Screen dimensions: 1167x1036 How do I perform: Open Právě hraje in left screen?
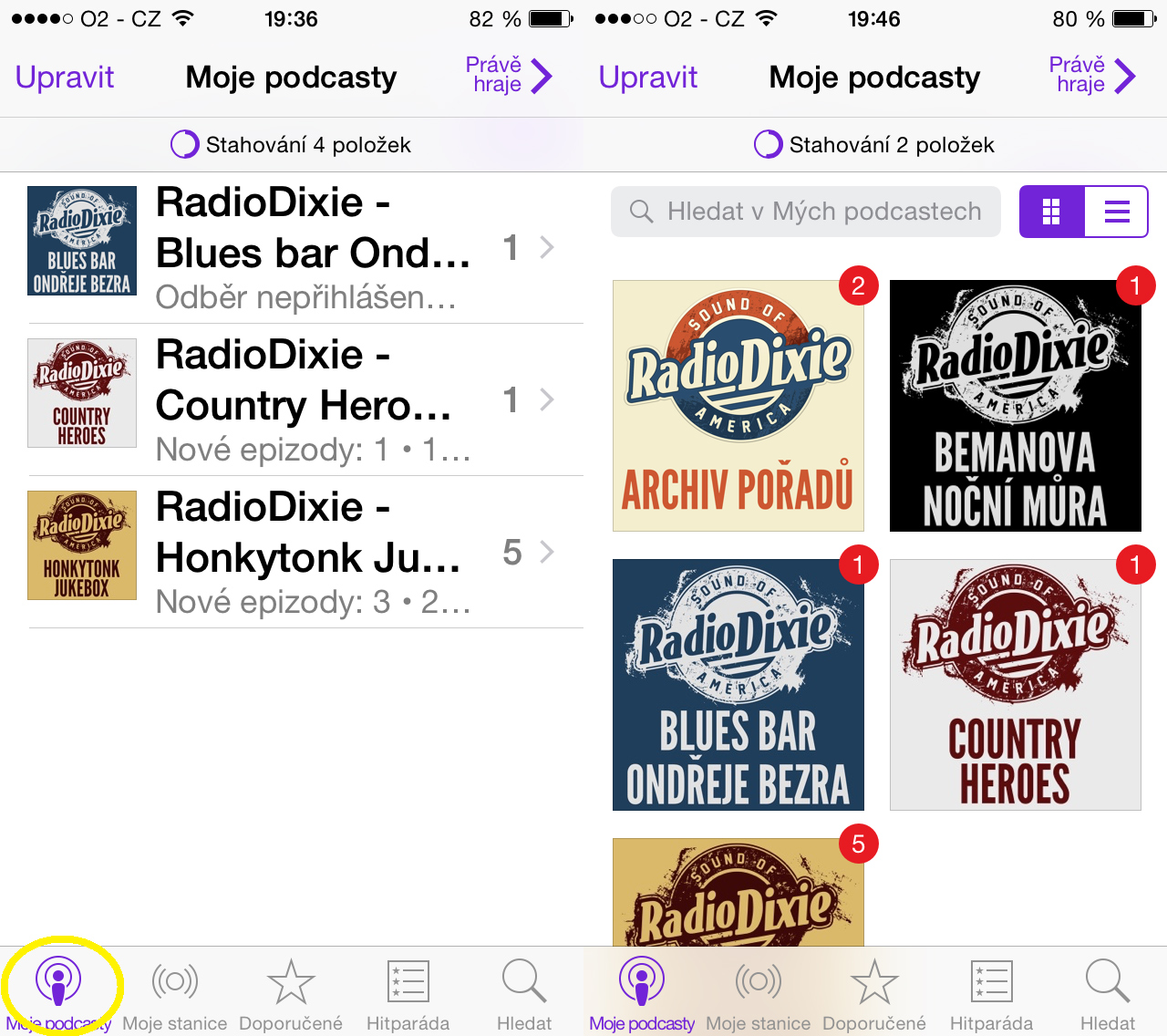coord(509,76)
